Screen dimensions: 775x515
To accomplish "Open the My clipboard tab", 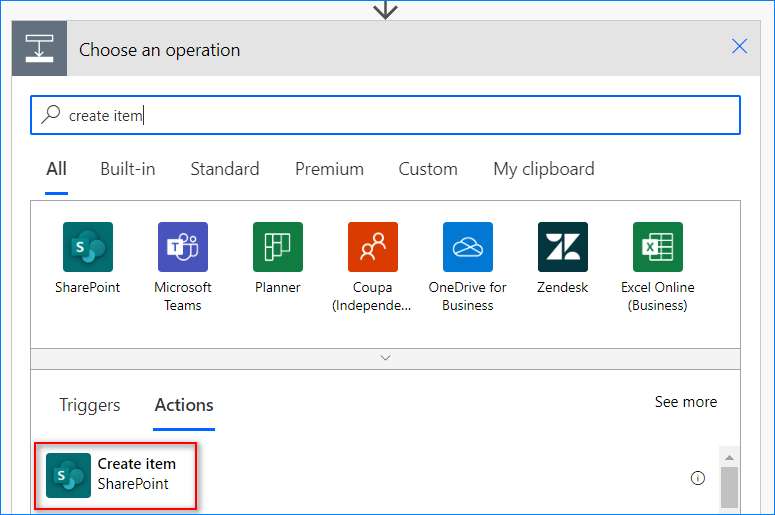I will [544, 169].
